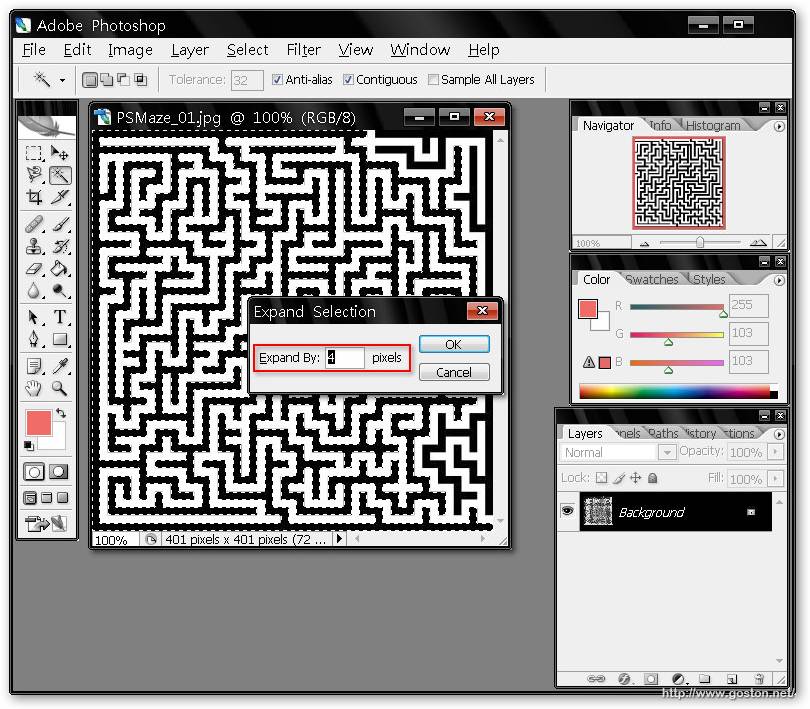Select the Eraser tool

[x=34, y=269]
